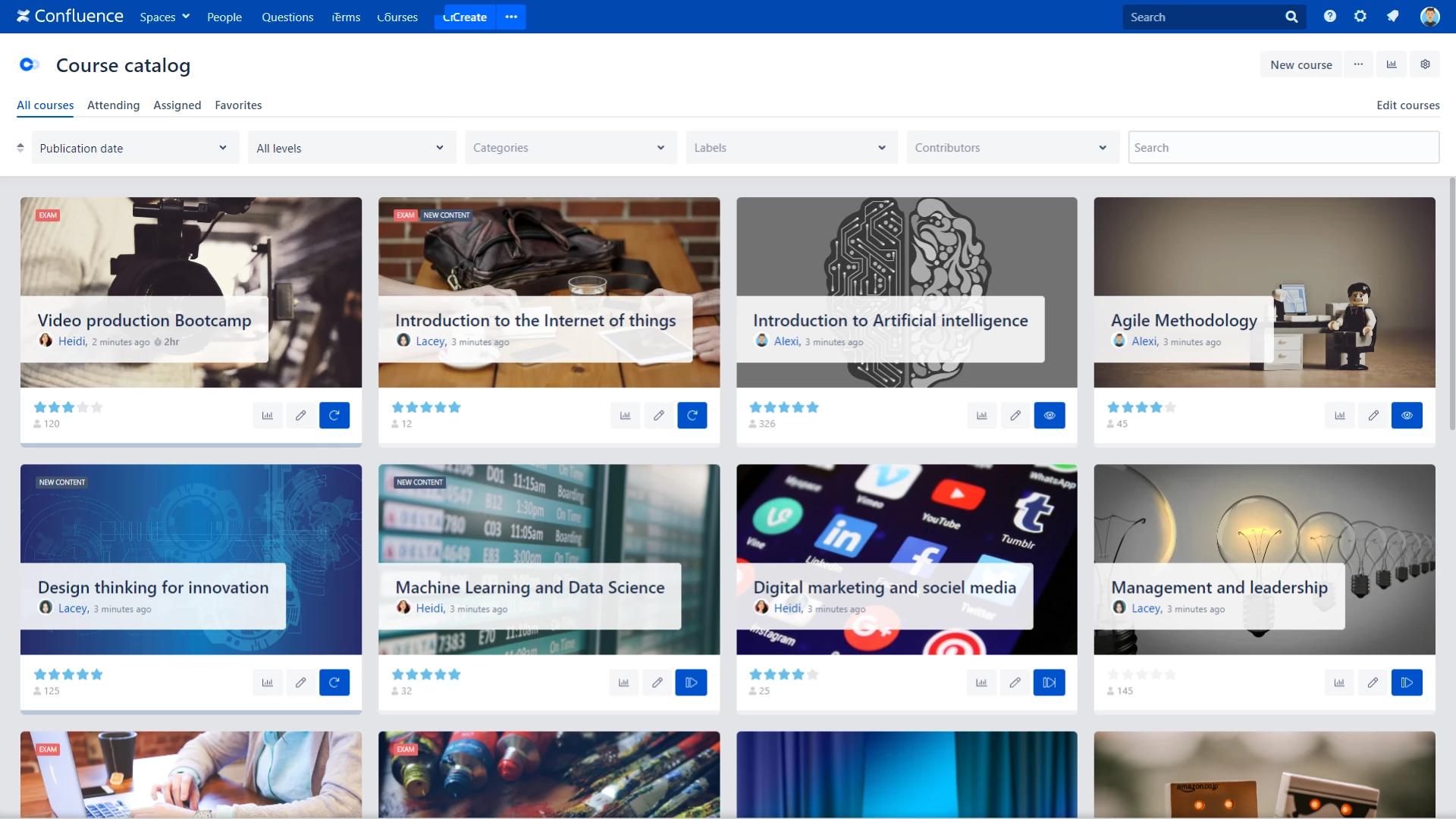
Task: Edit Video production Bootcamp course
Action: click(x=301, y=416)
